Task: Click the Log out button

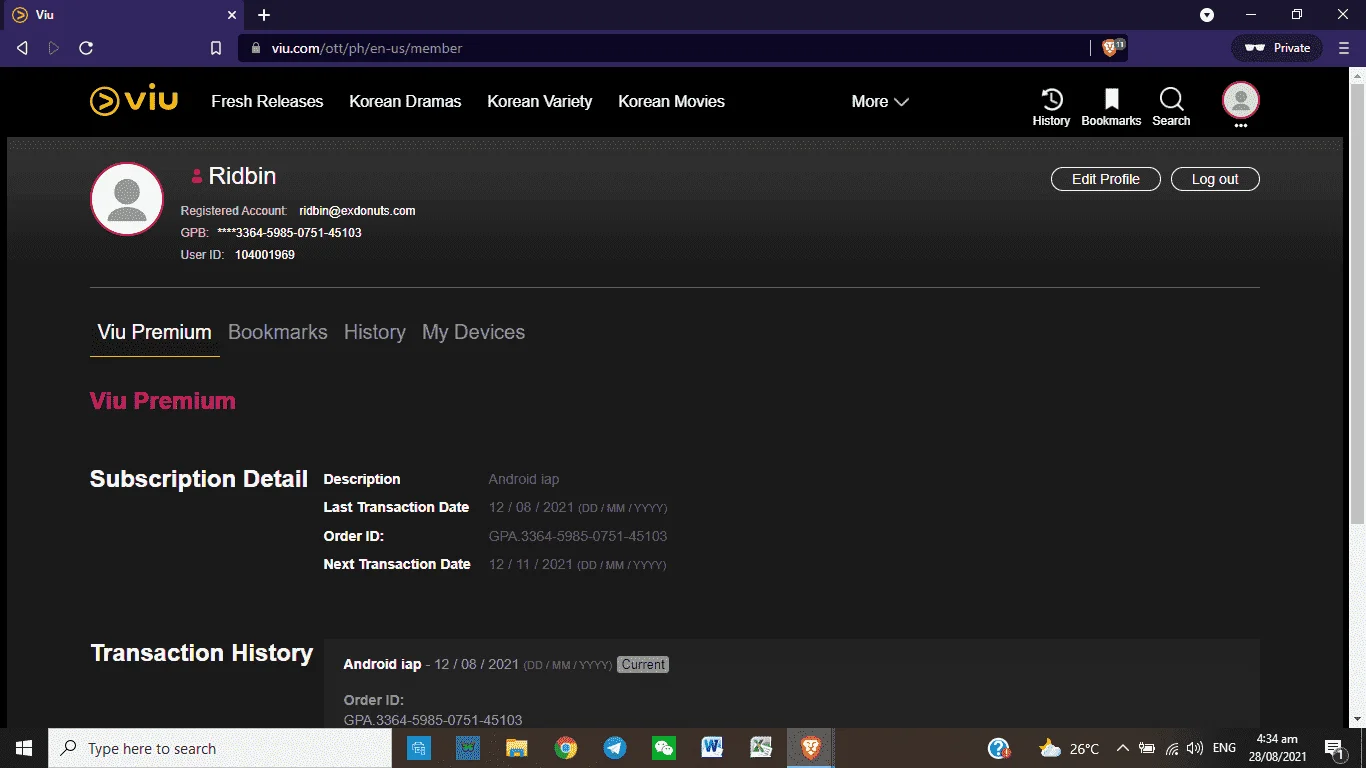Action: coord(1215,179)
